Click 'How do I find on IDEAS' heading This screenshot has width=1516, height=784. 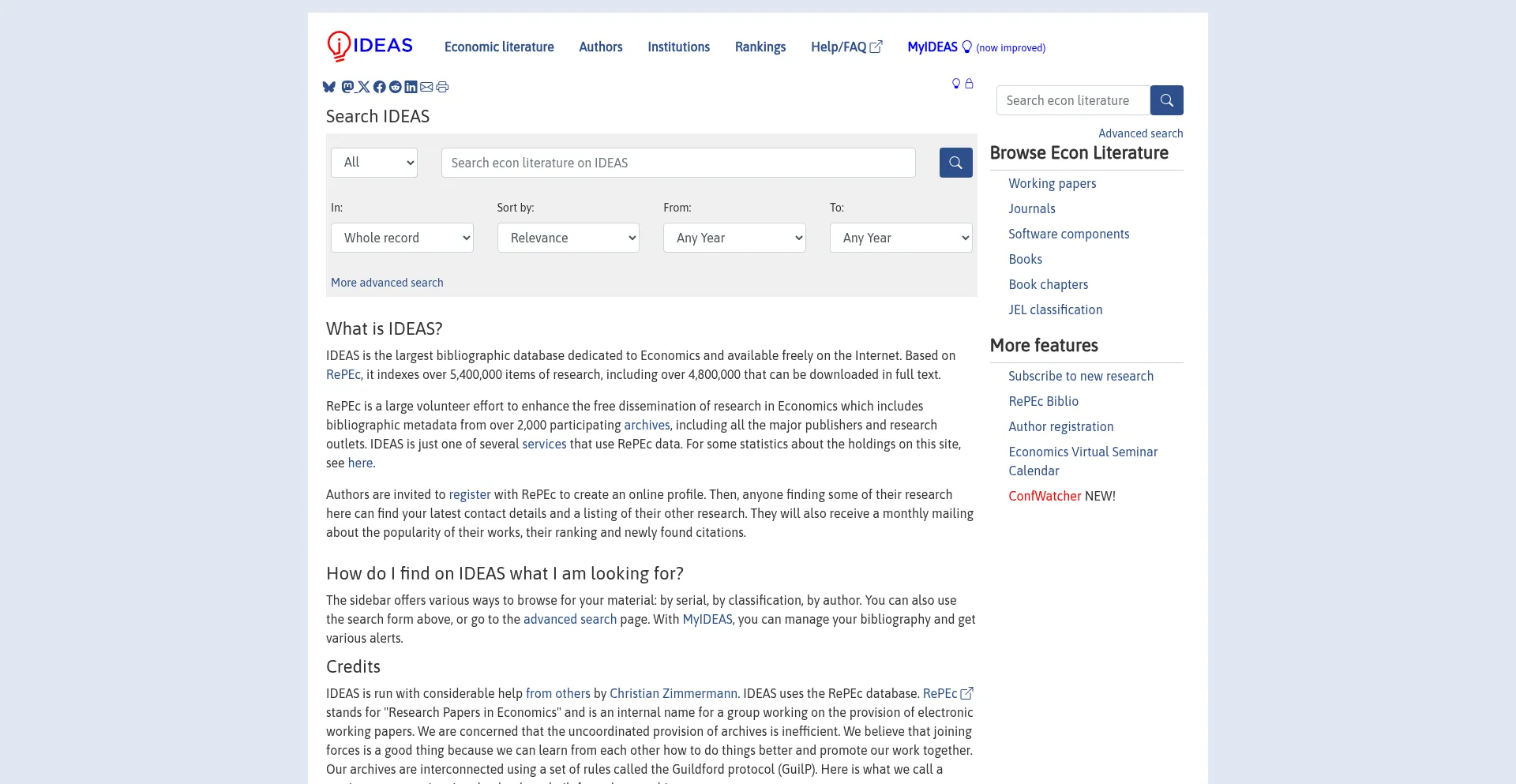(x=505, y=573)
